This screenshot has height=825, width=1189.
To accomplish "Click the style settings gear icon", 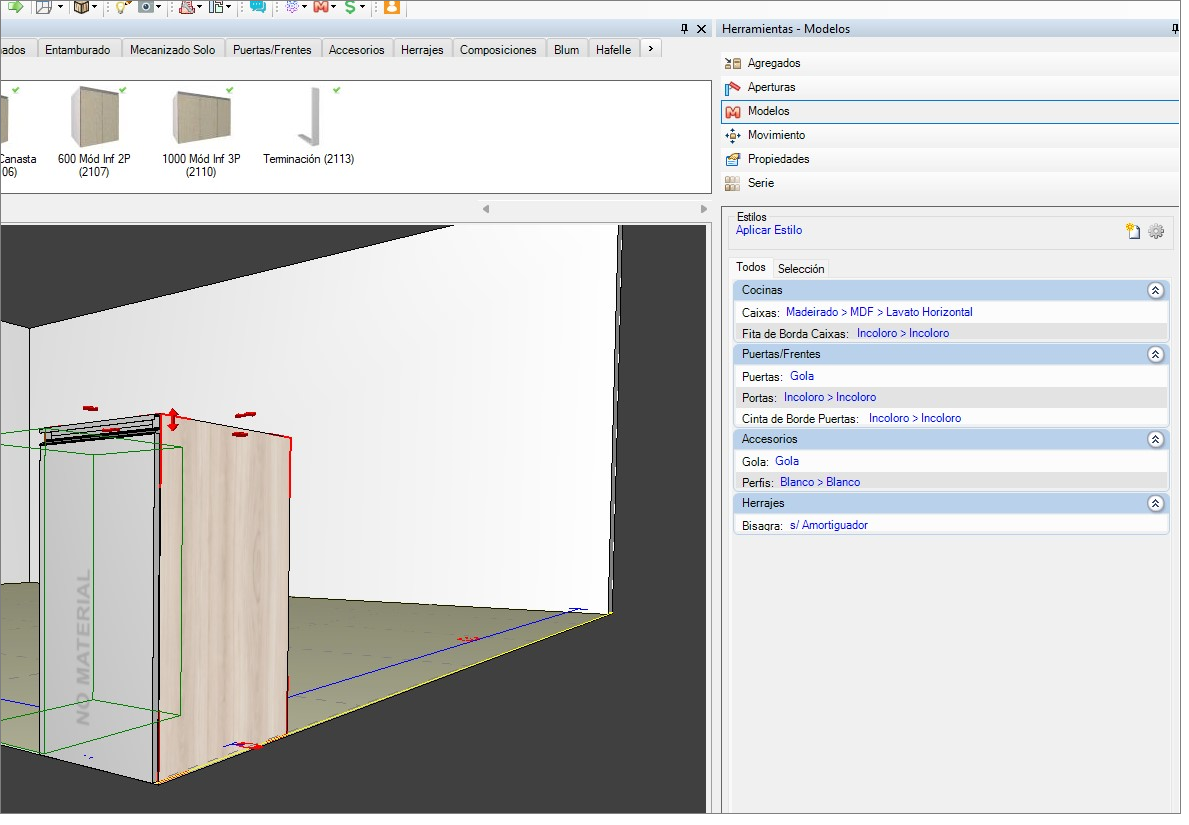I will point(1156,231).
